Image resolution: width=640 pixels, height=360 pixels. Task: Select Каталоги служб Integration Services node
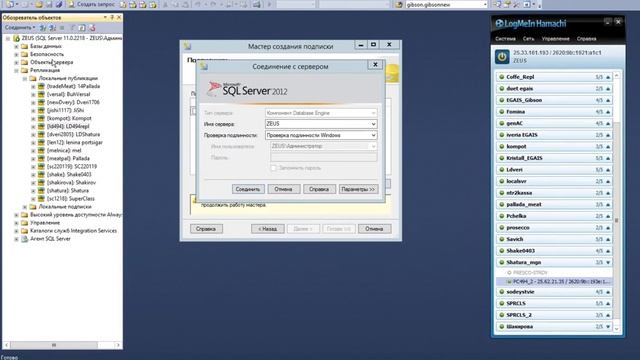click(73, 231)
